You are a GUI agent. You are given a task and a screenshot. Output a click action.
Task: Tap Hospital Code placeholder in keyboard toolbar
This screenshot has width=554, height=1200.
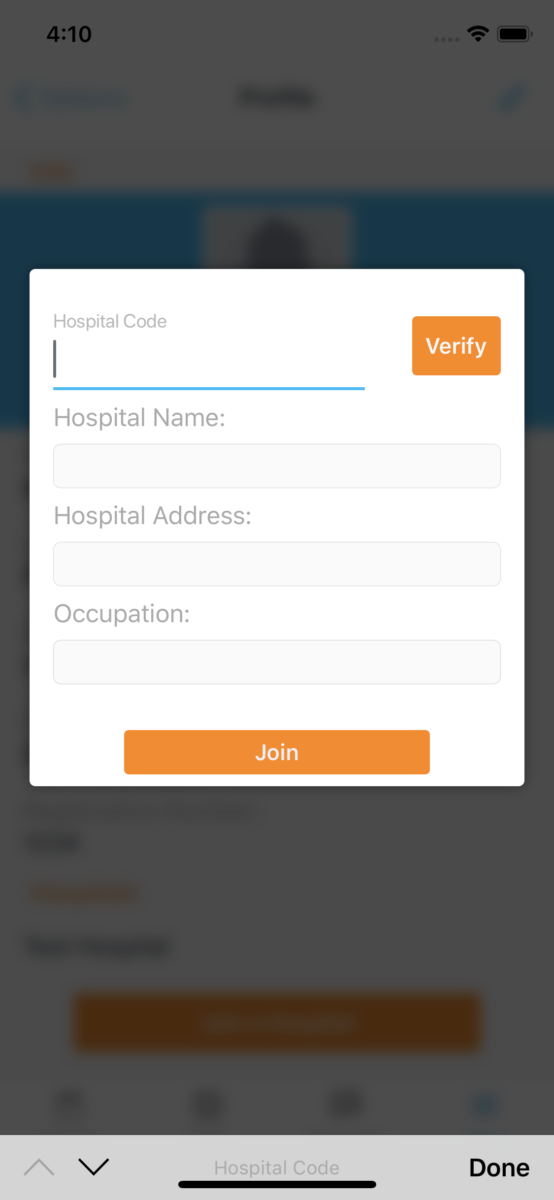277,1168
